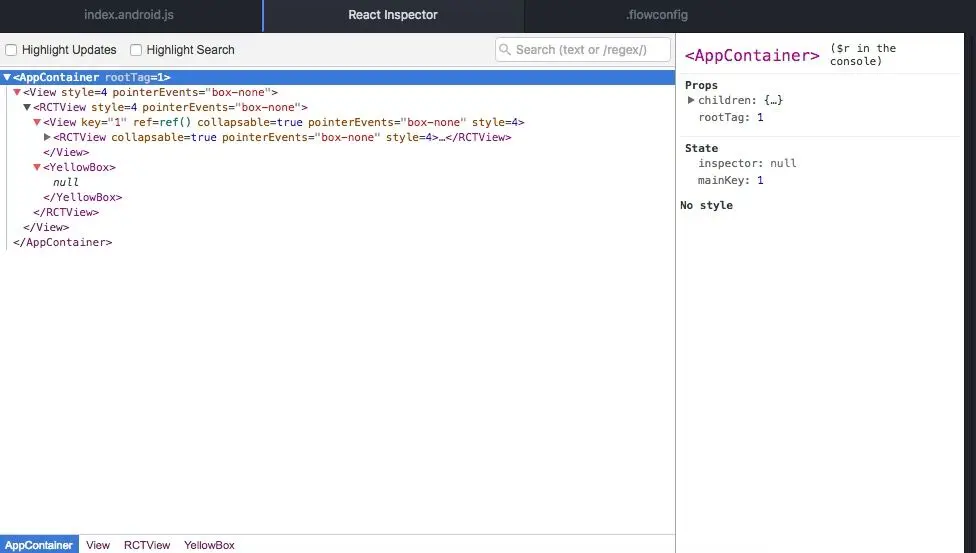Click the <AppContainer> heading in details pane
This screenshot has width=976, height=553.
(752, 55)
